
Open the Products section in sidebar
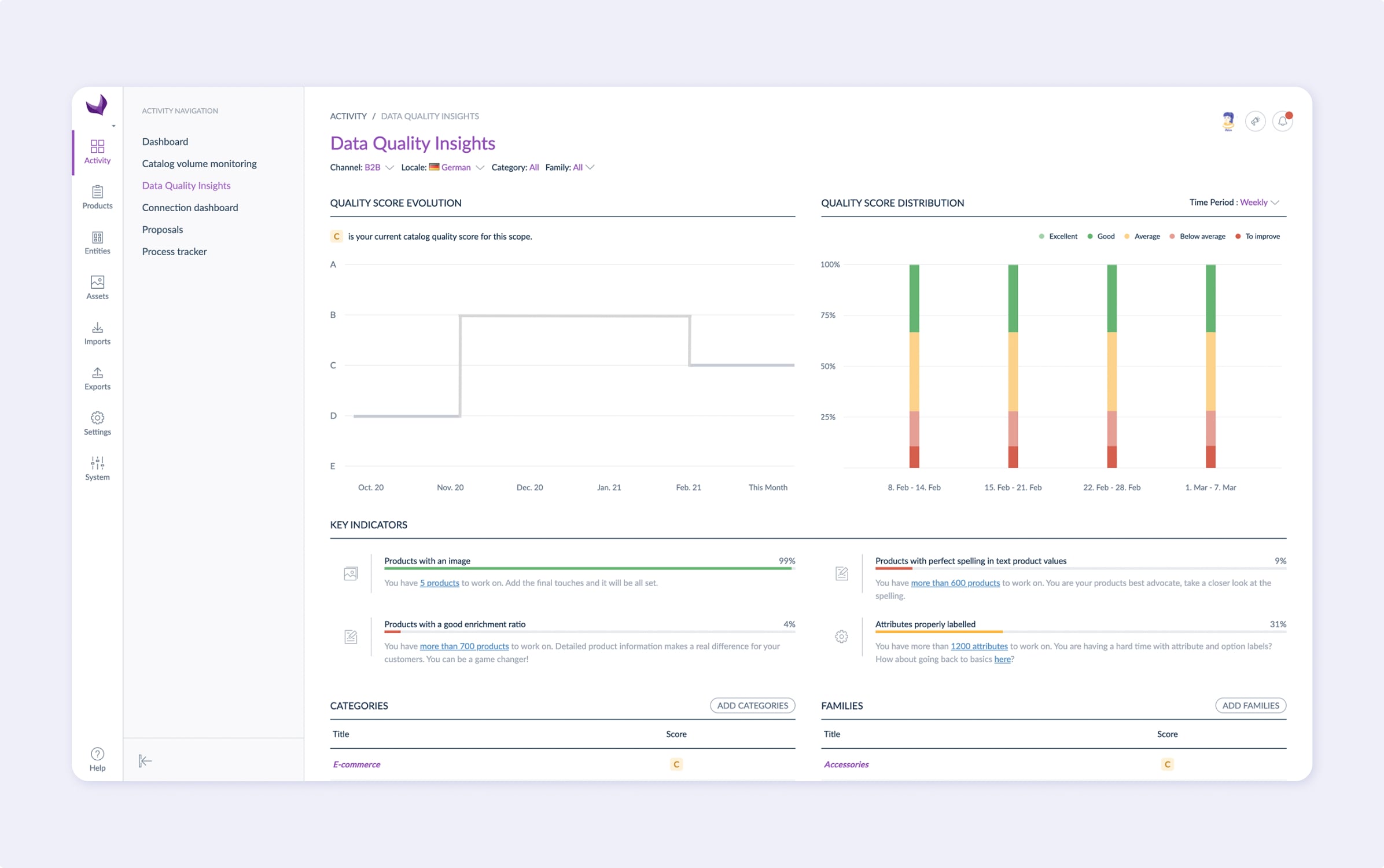[97, 197]
